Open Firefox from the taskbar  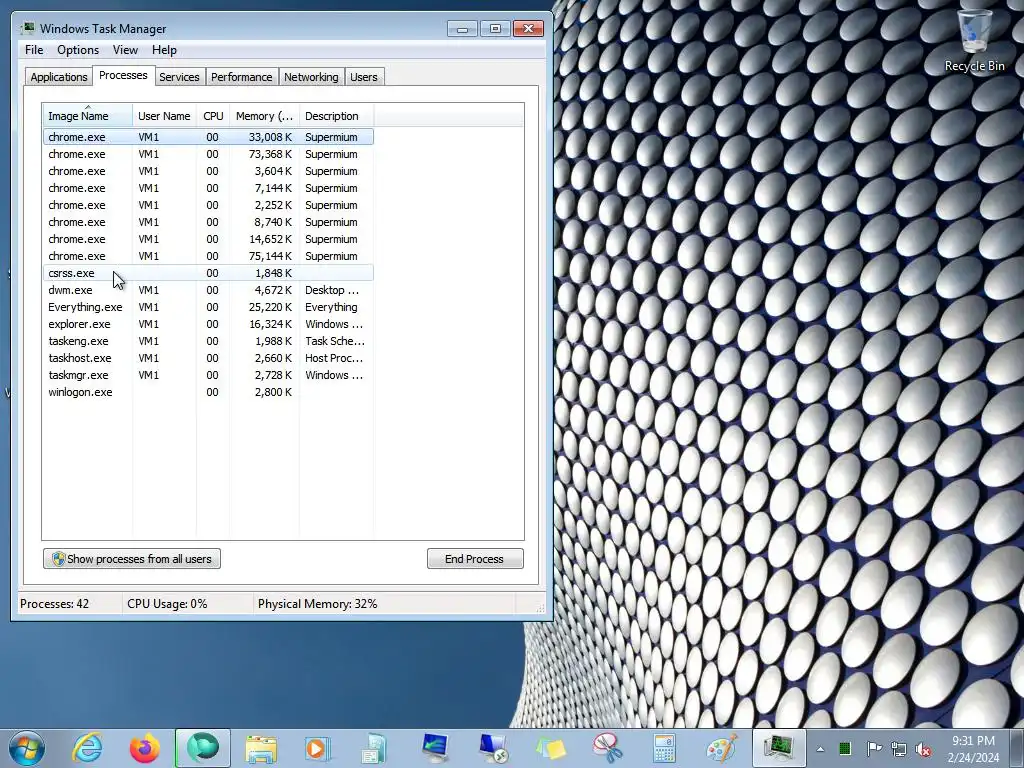[144, 748]
